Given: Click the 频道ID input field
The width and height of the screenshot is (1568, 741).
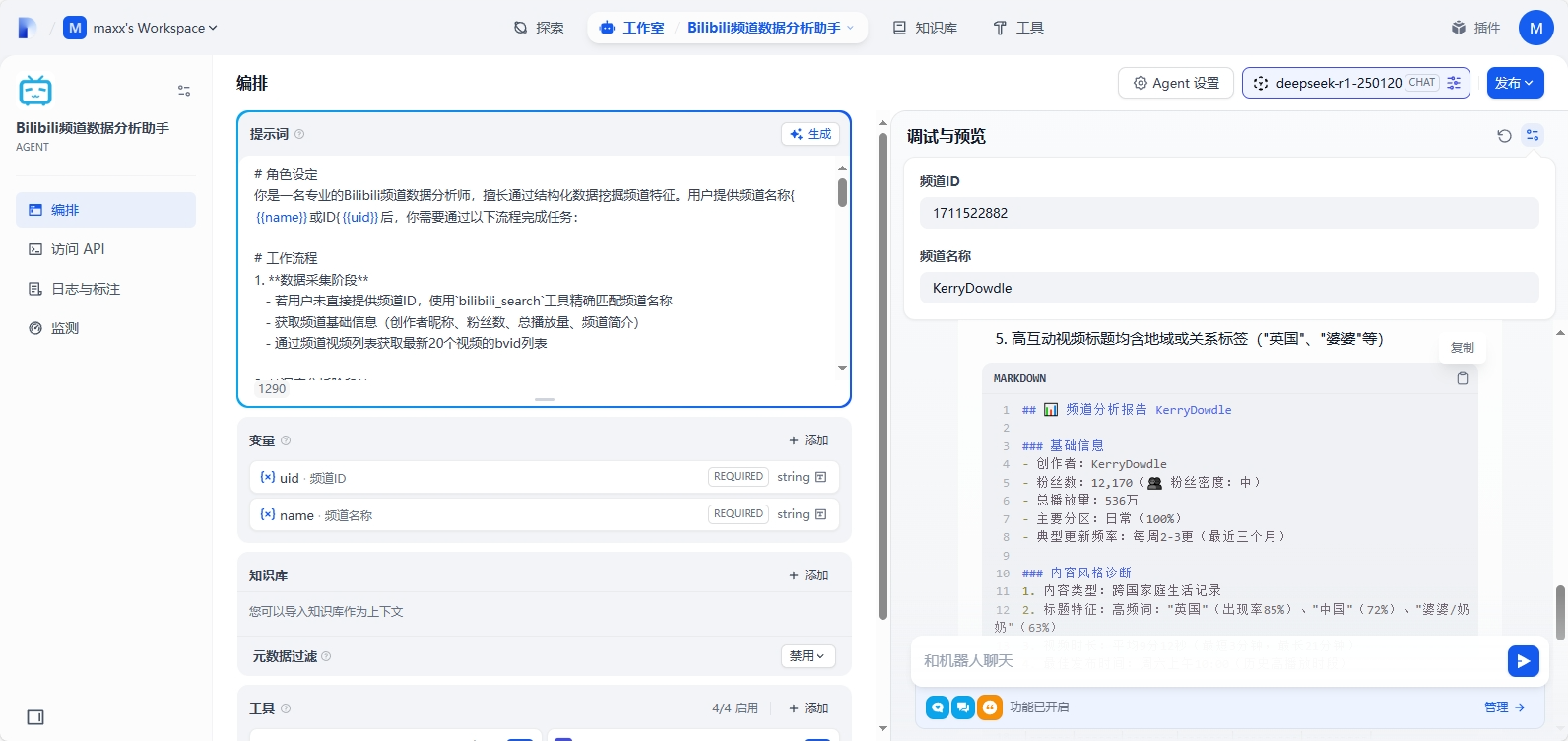Looking at the screenshot, I should 1229,213.
